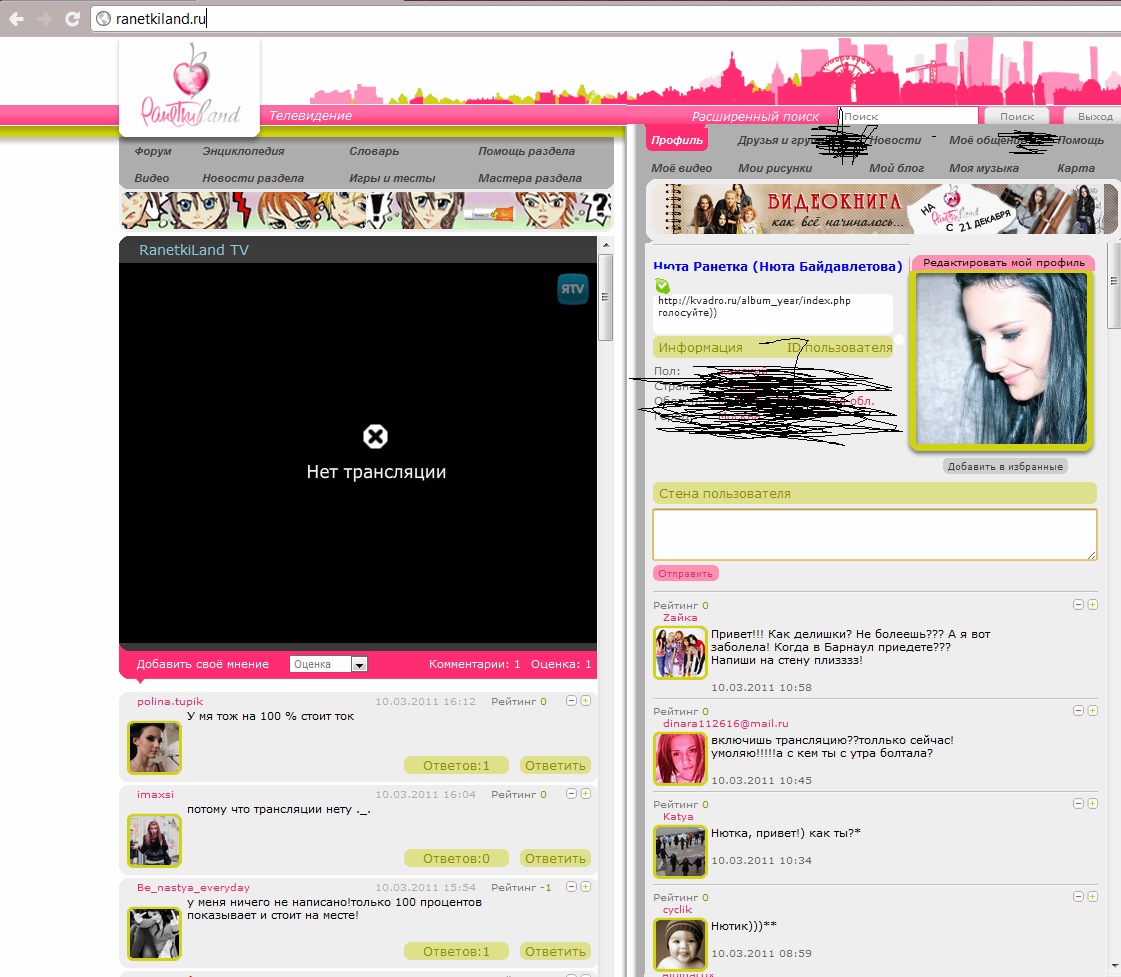Click the RanetkiLand apple logo
This screenshot has width=1121, height=977.
189,88
